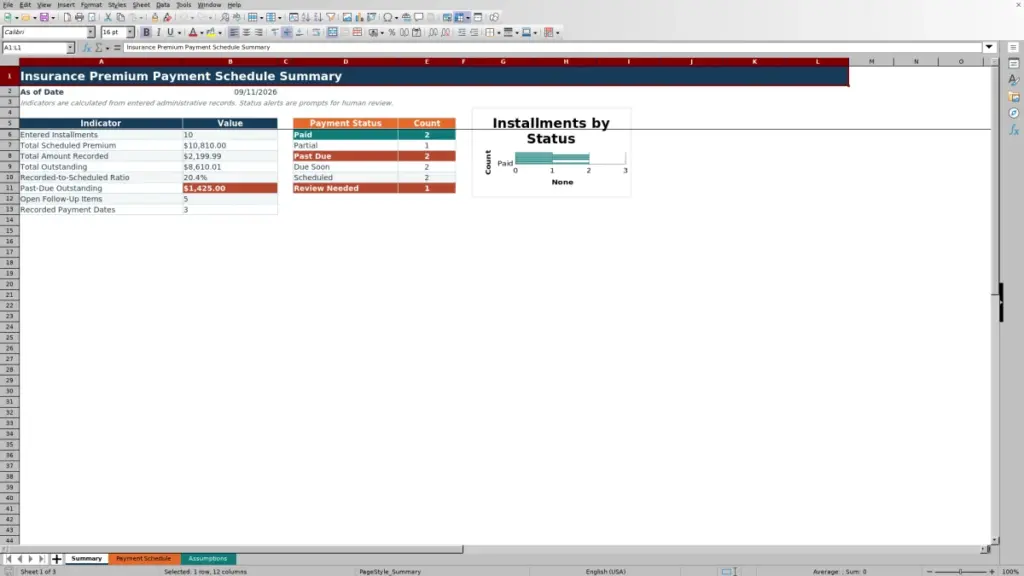Screen dimensions: 1024x576
Task: Toggle Underline formatting
Action: click(170, 32)
